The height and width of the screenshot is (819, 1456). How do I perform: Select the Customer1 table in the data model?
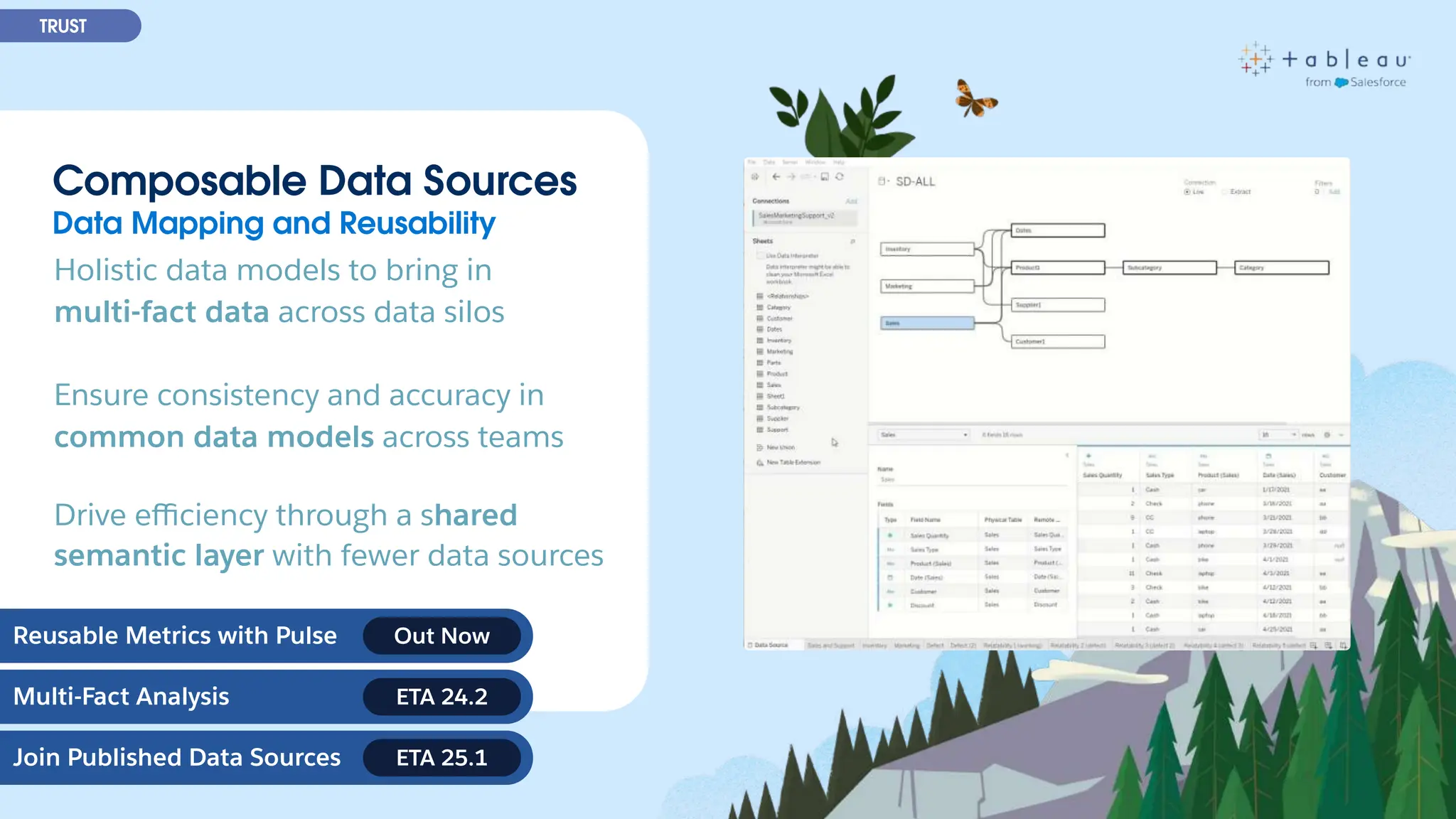tap(1058, 342)
